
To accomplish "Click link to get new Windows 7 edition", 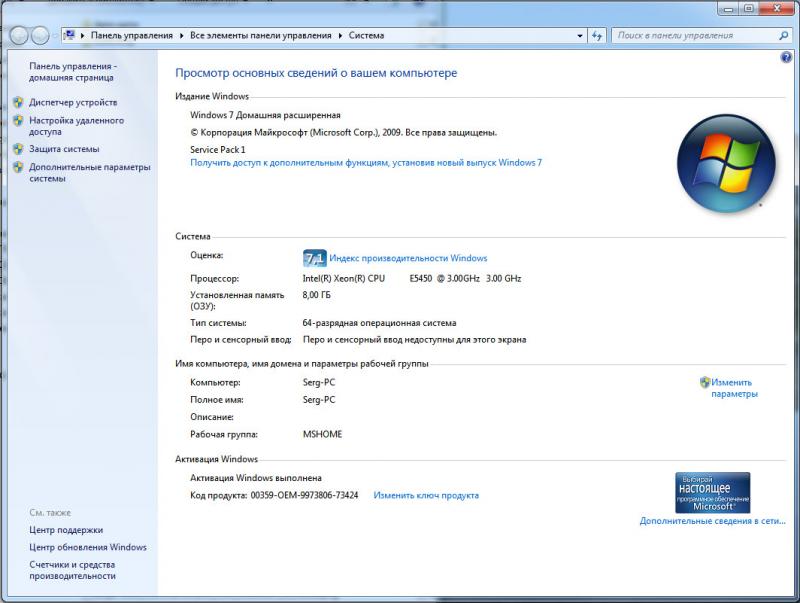I will click(366, 163).
